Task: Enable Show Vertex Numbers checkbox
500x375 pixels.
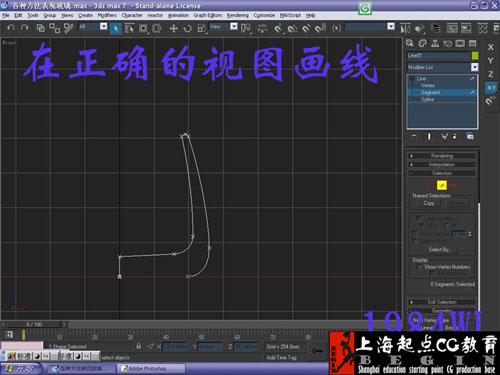Action: (x=420, y=267)
